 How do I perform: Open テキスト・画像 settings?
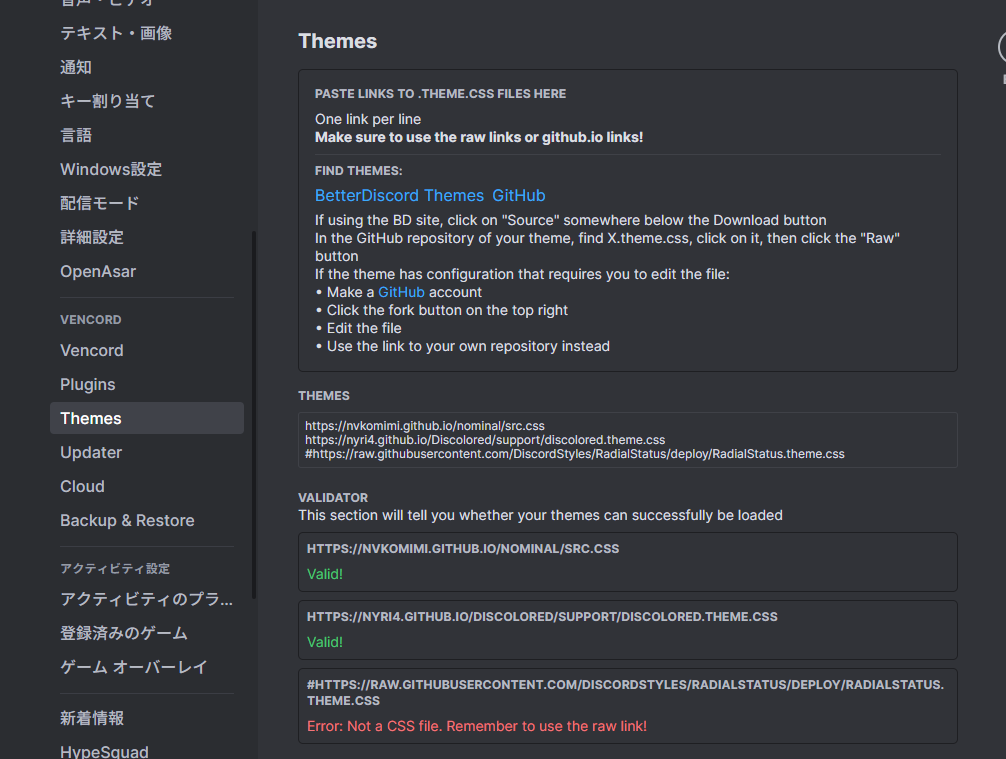[115, 33]
